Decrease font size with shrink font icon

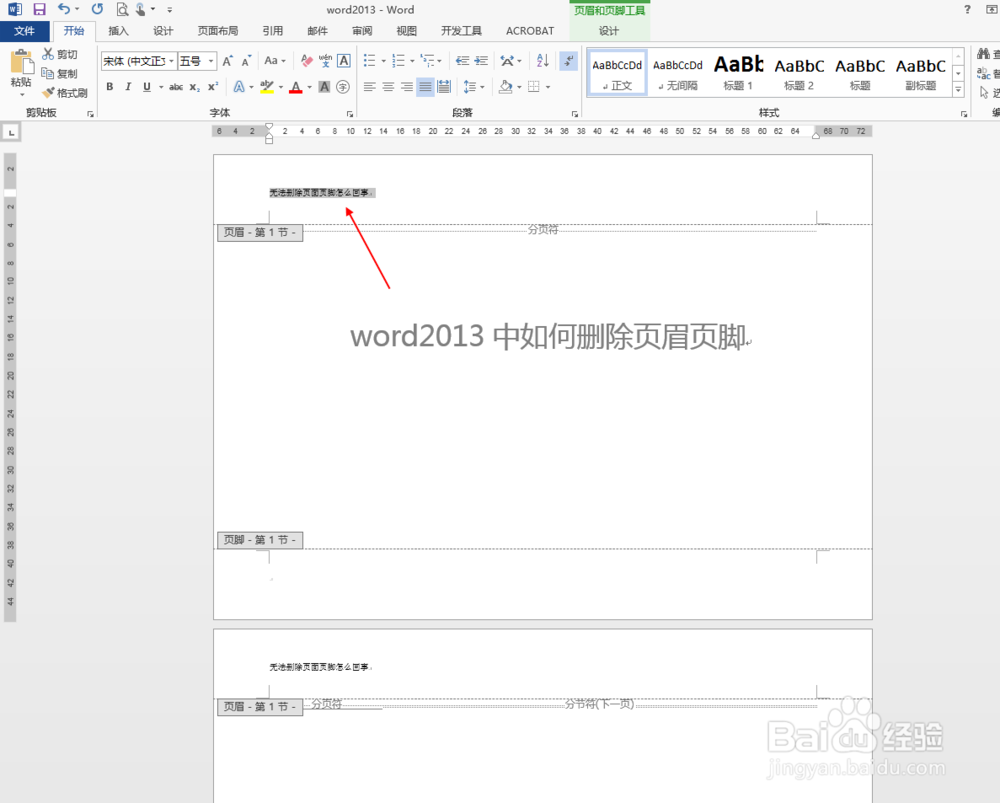(x=246, y=61)
